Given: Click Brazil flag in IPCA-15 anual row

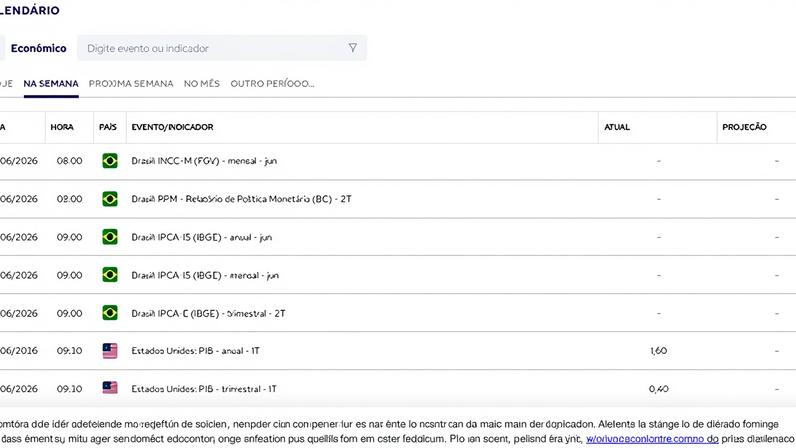Looking at the screenshot, I should coord(110,237).
